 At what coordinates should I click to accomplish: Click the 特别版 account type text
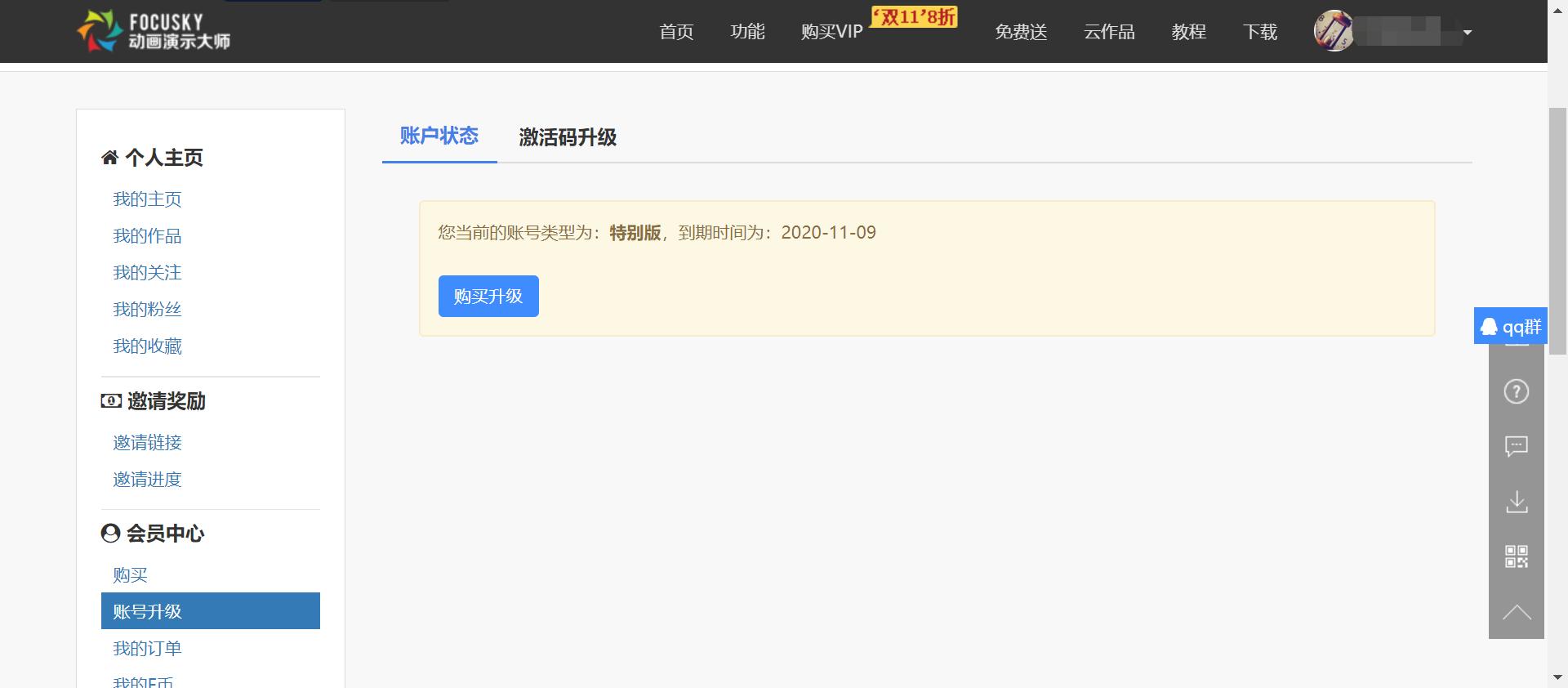click(635, 233)
